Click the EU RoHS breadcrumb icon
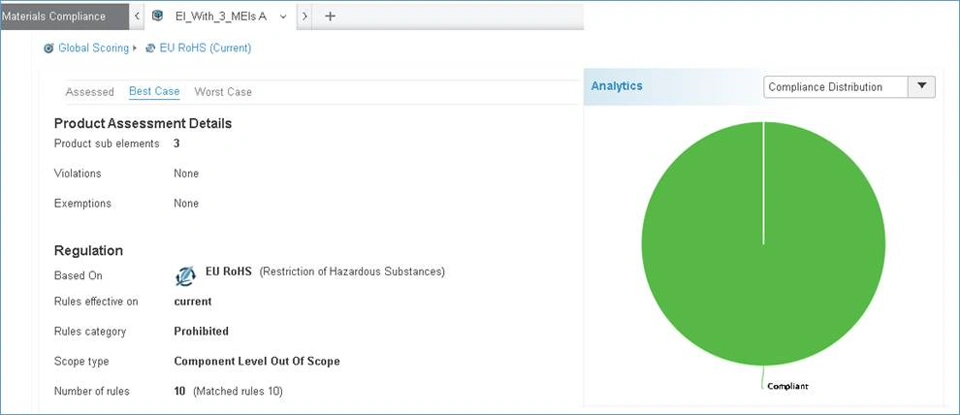Screen dimensions: 960x415 tap(150, 48)
